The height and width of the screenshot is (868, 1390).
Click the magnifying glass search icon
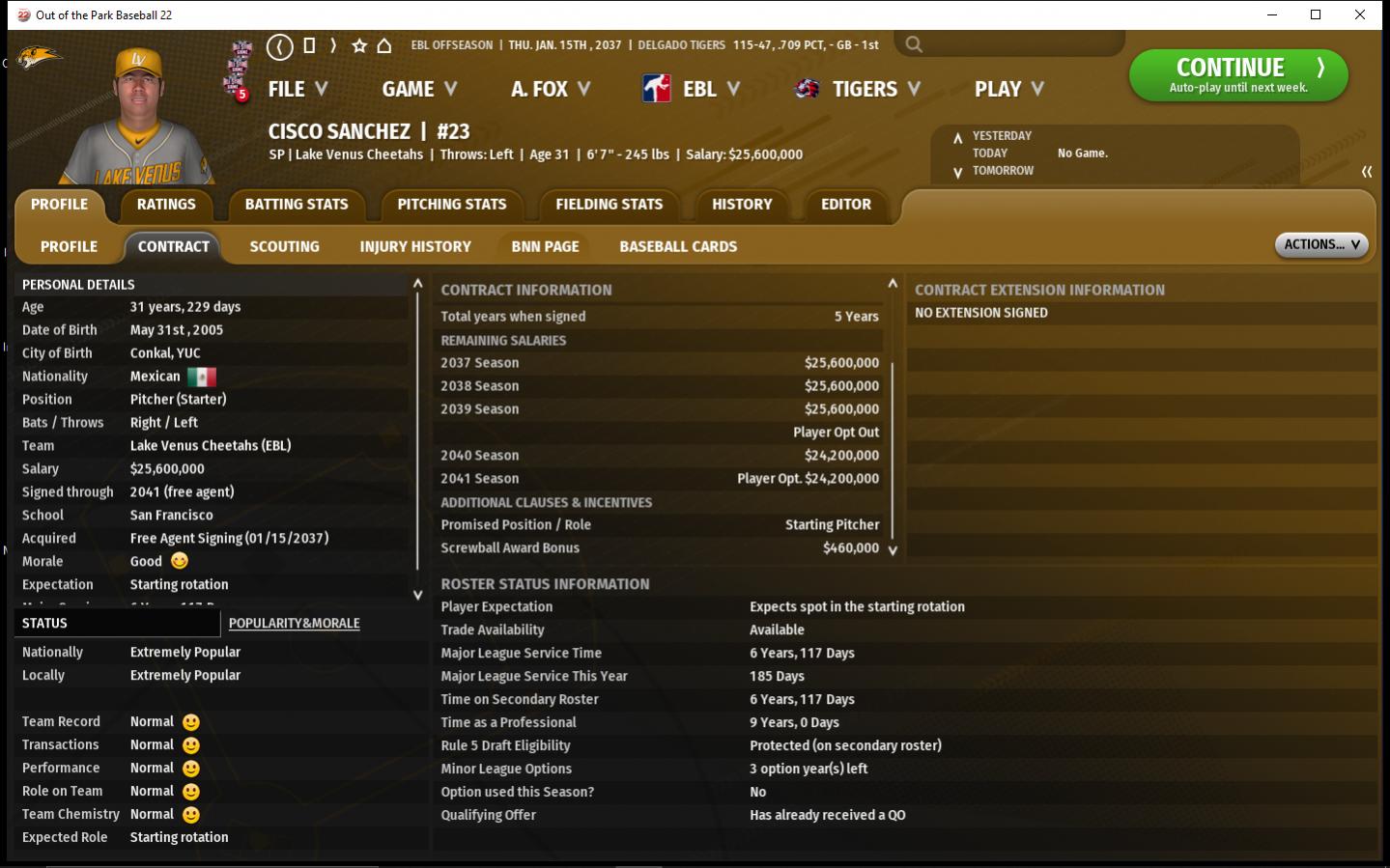click(x=914, y=44)
